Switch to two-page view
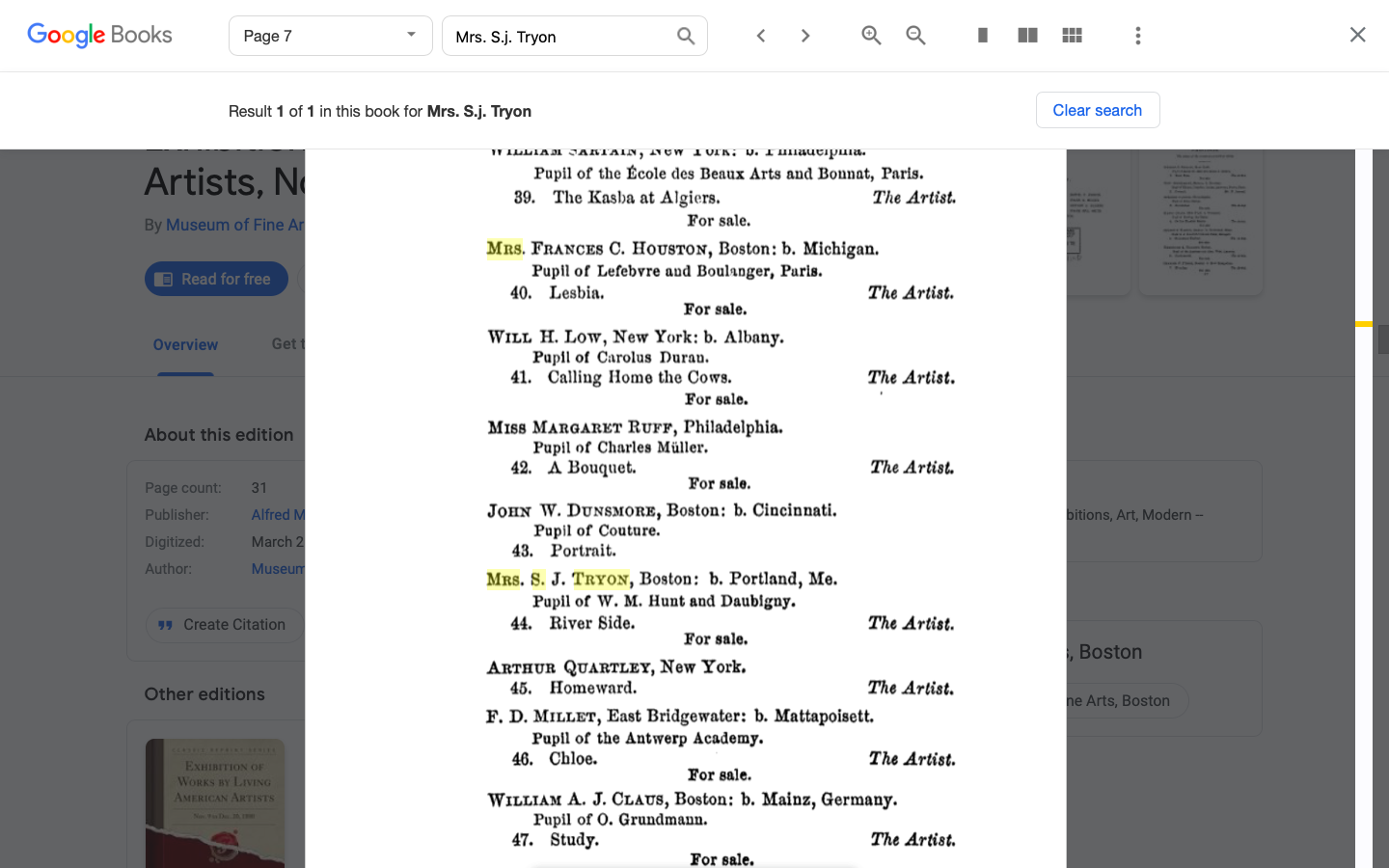The height and width of the screenshot is (868, 1389). click(1027, 36)
